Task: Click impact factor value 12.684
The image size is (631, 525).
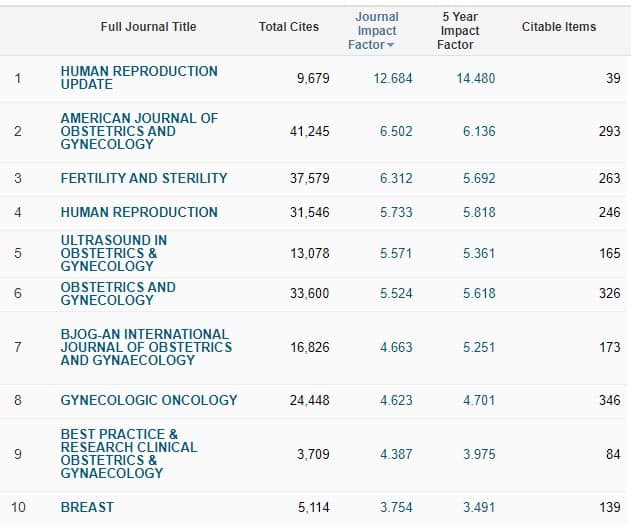Action: click(x=393, y=78)
